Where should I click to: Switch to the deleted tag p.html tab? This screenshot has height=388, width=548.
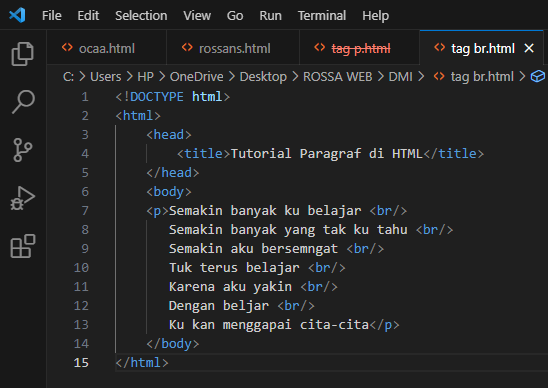[360, 48]
